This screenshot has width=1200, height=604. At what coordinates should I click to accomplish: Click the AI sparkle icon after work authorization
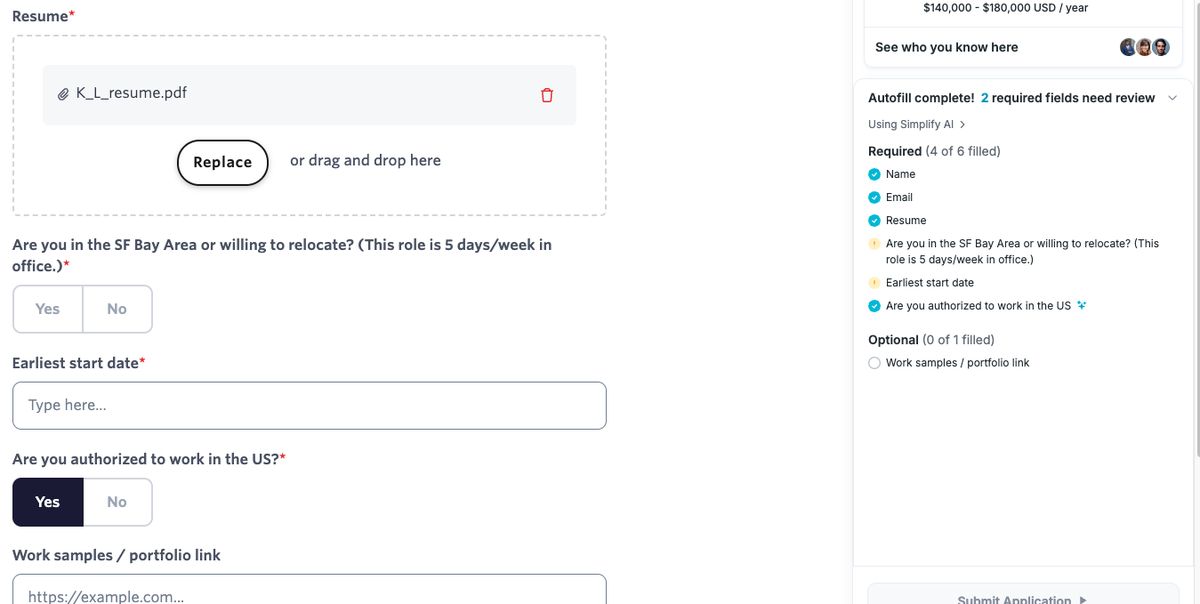click(x=1081, y=306)
